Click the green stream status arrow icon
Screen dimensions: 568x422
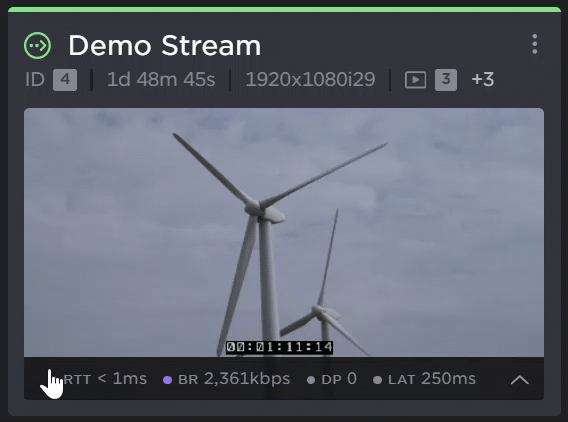point(38,46)
